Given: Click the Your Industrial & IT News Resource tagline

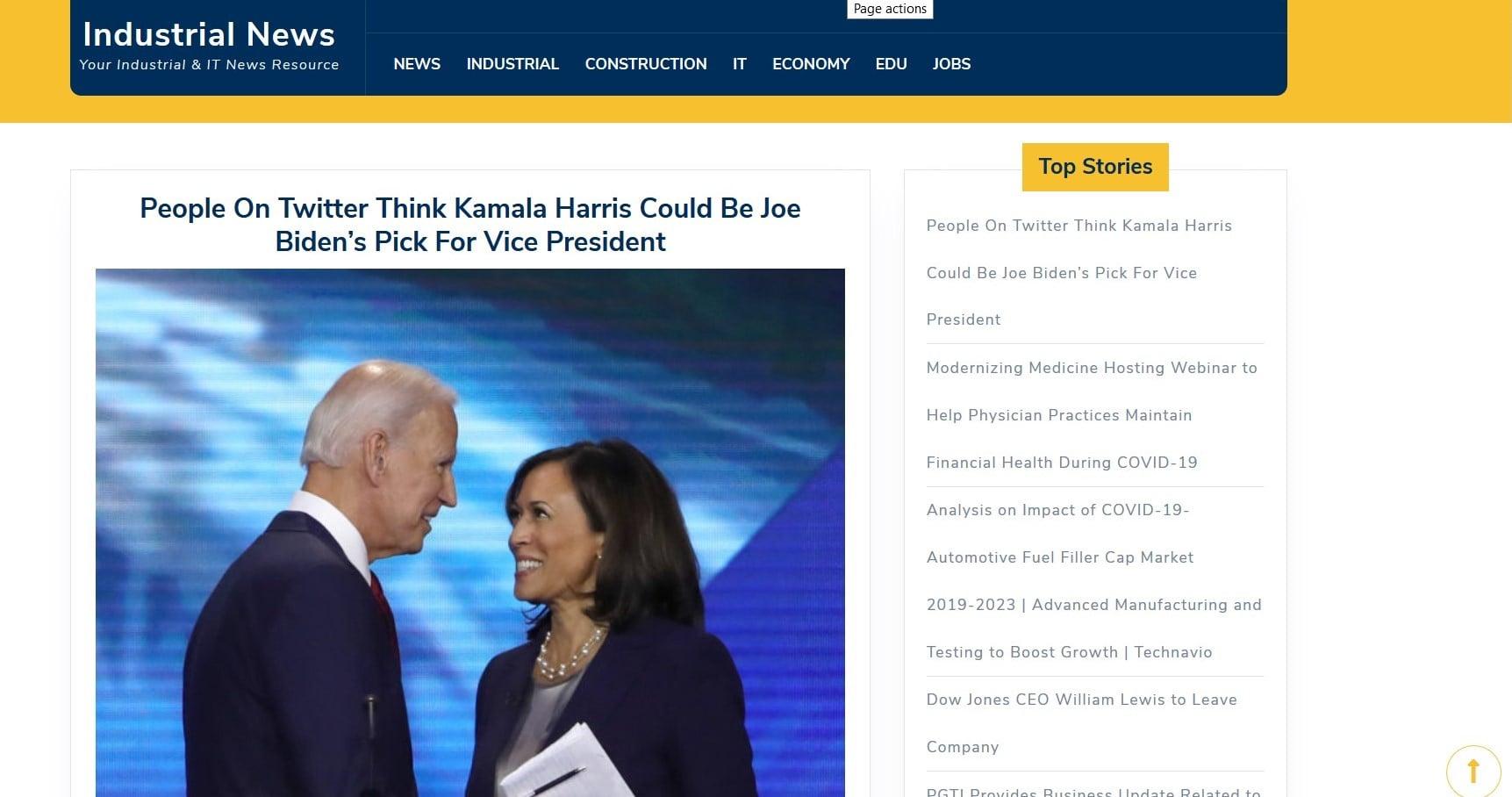Looking at the screenshot, I should click(x=209, y=65).
